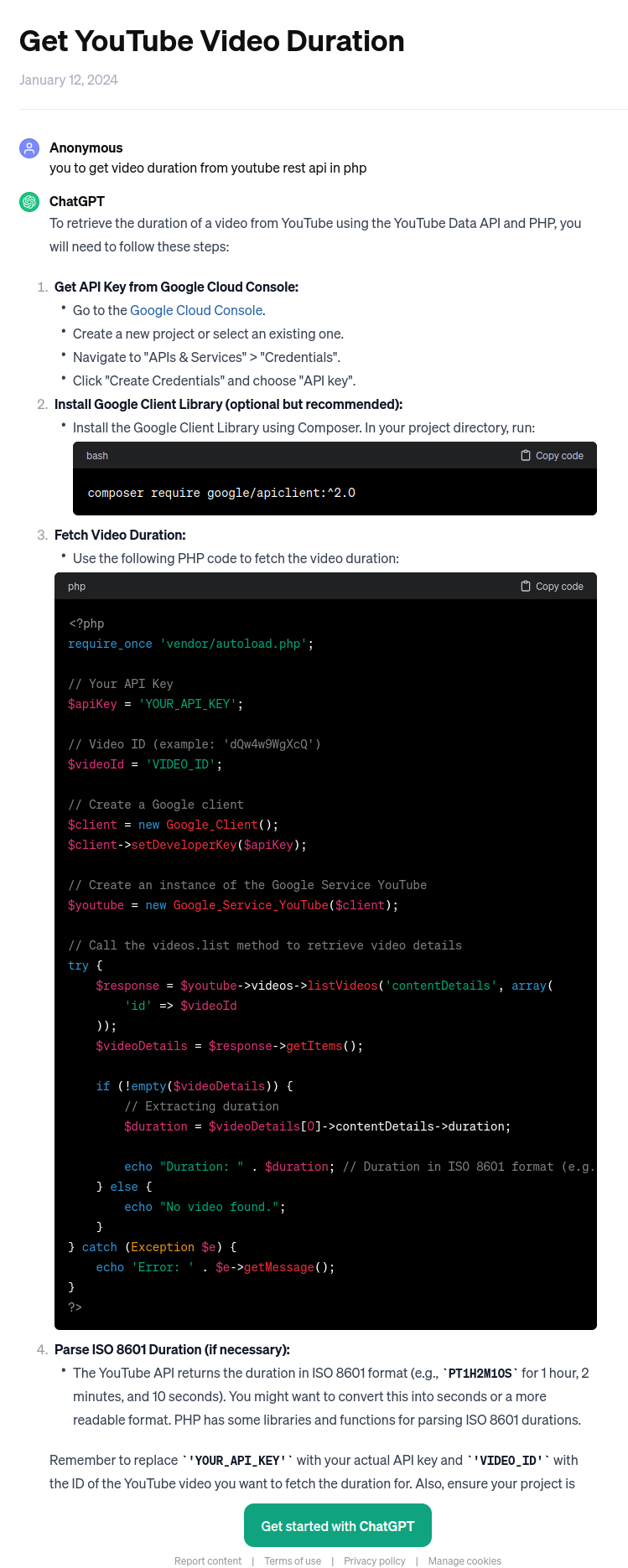Open the Report content link
The height and width of the screenshot is (1568, 628).
(208, 1560)
